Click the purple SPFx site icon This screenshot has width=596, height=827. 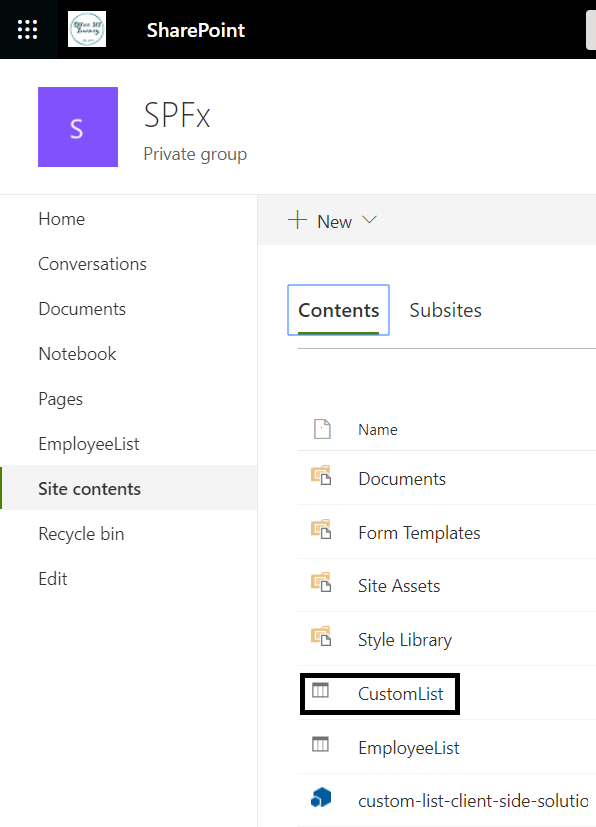[x=78, y=127]
